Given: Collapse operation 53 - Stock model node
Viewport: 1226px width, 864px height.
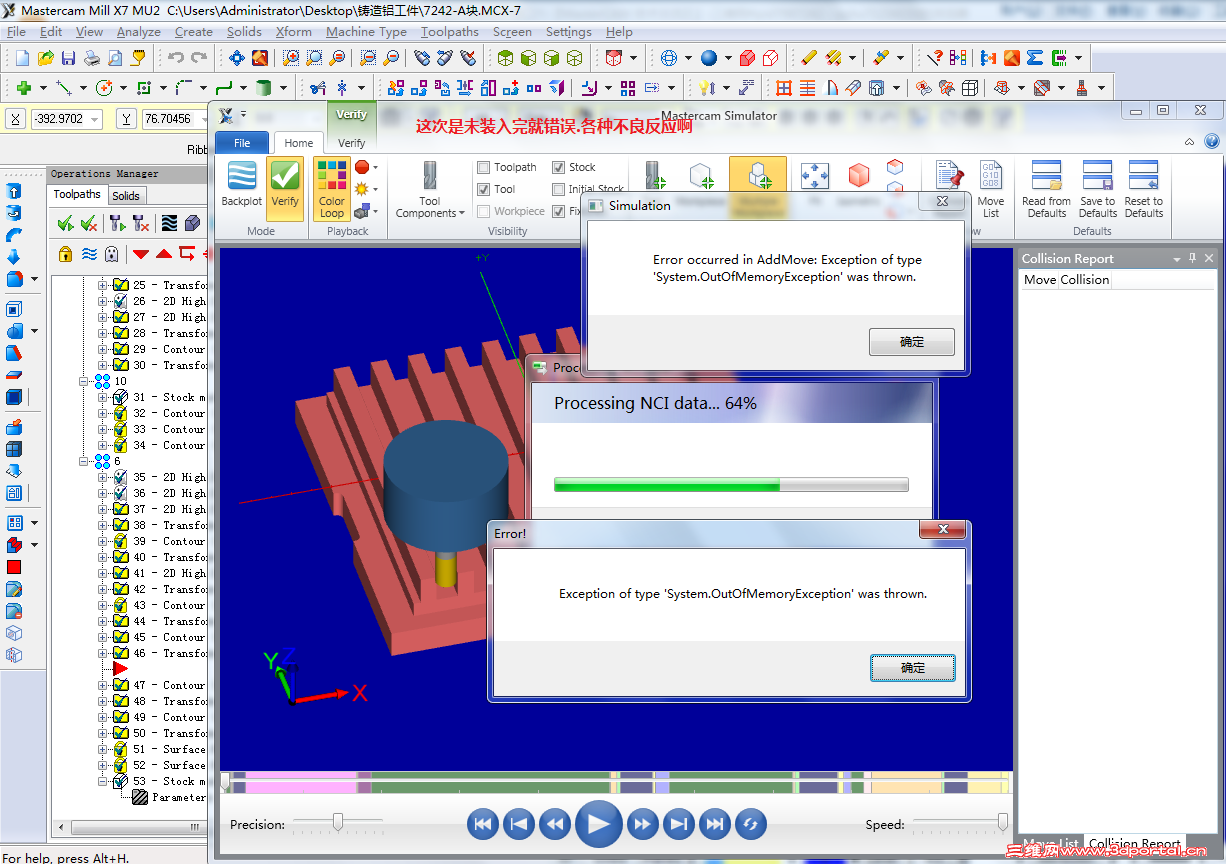Looking at the screenshot, I should 102,781.
